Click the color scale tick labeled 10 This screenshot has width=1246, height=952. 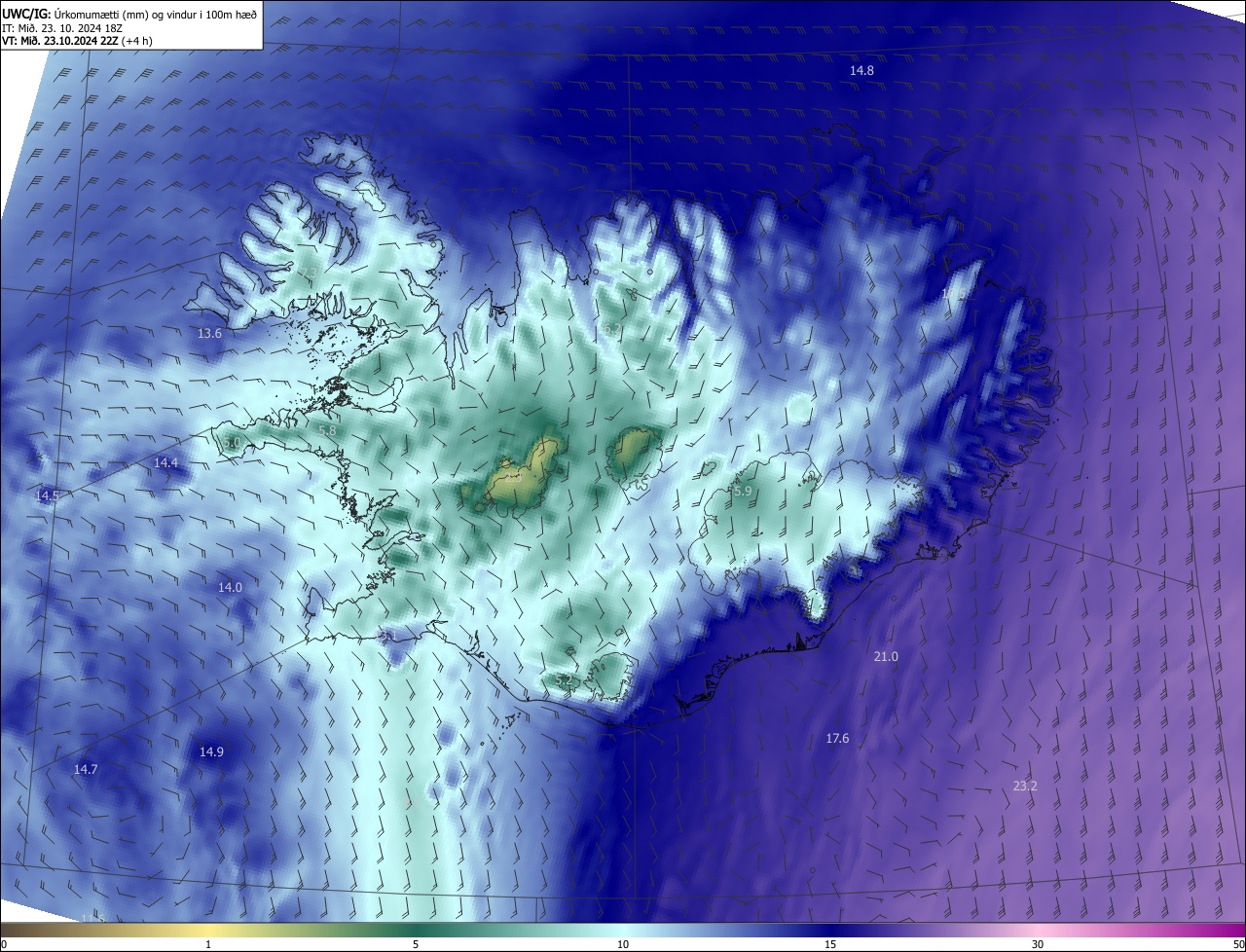(623, 944)
